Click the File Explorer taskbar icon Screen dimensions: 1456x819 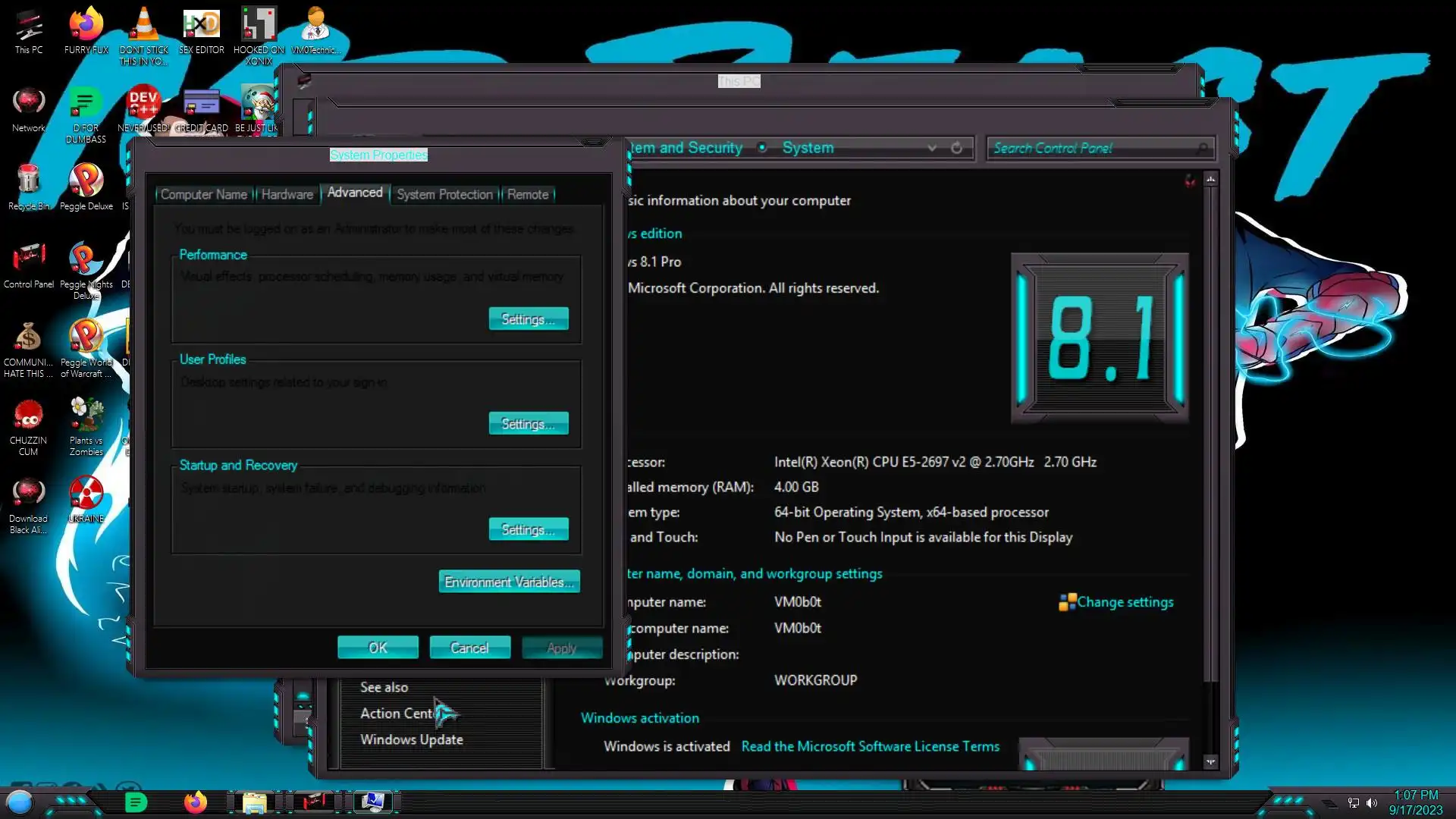255,802
